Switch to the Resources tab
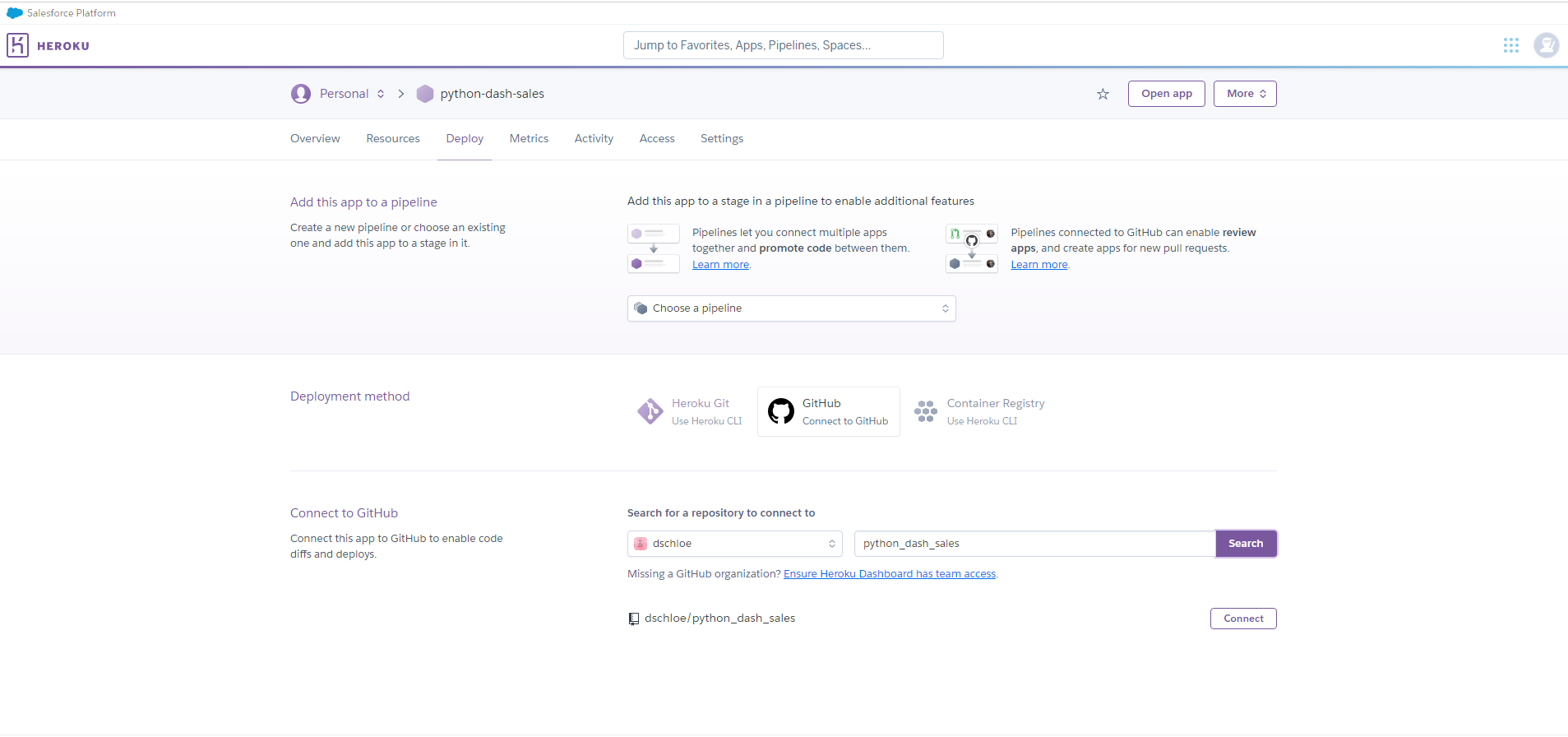Image resolution: width=1568 pixels, height=737 pixels. 393,138
